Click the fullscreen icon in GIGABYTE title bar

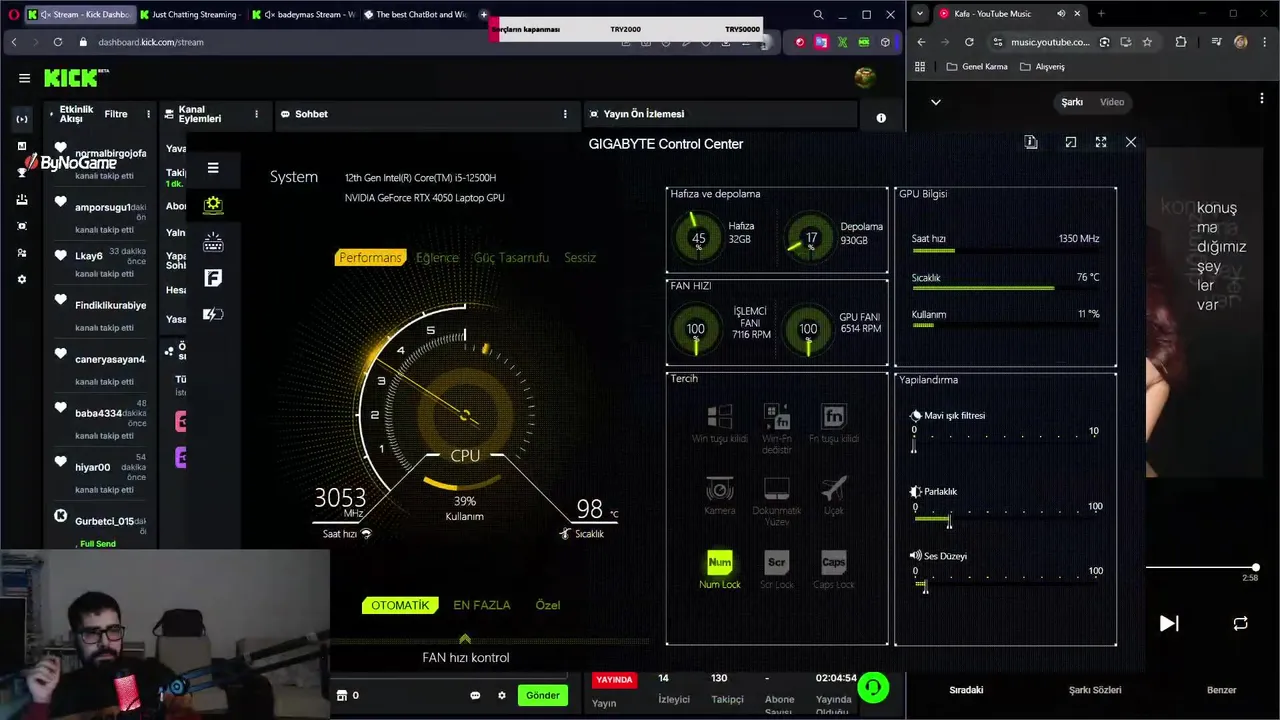pos(1101,143)
